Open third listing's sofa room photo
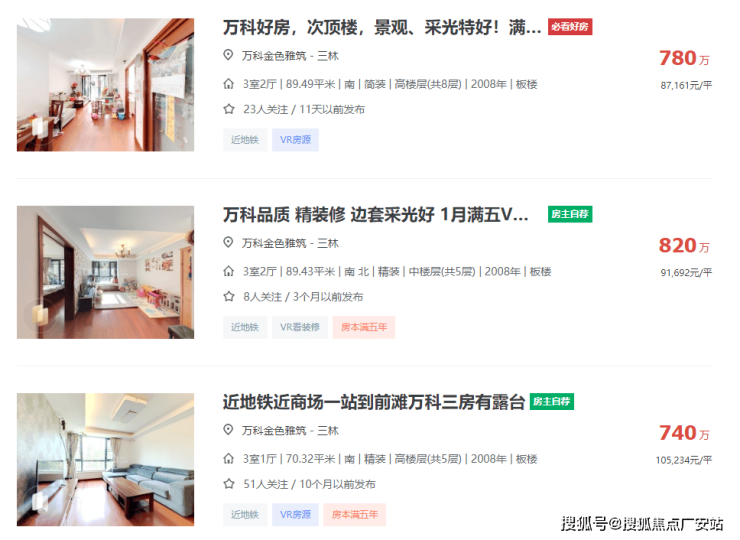 [x=105, y=459]
